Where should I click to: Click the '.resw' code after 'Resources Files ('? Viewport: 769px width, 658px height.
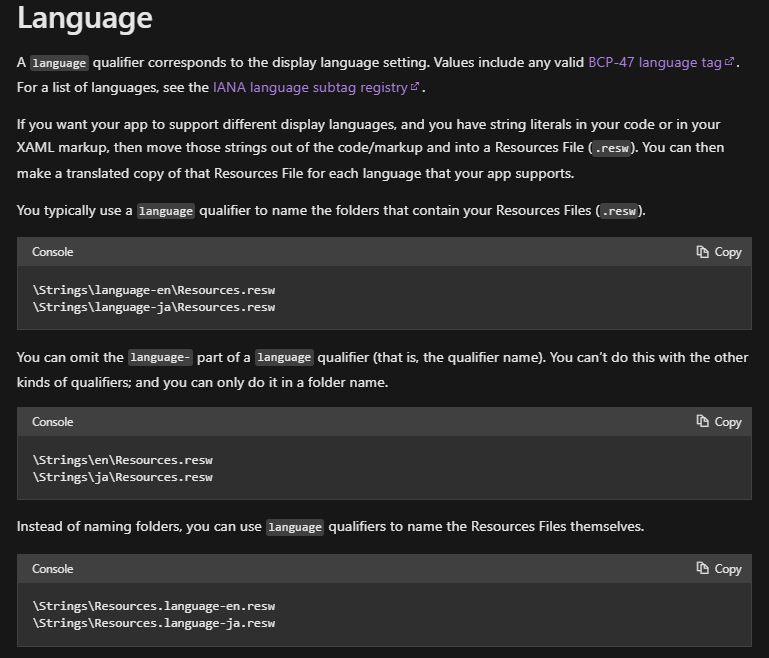[619, 211]
